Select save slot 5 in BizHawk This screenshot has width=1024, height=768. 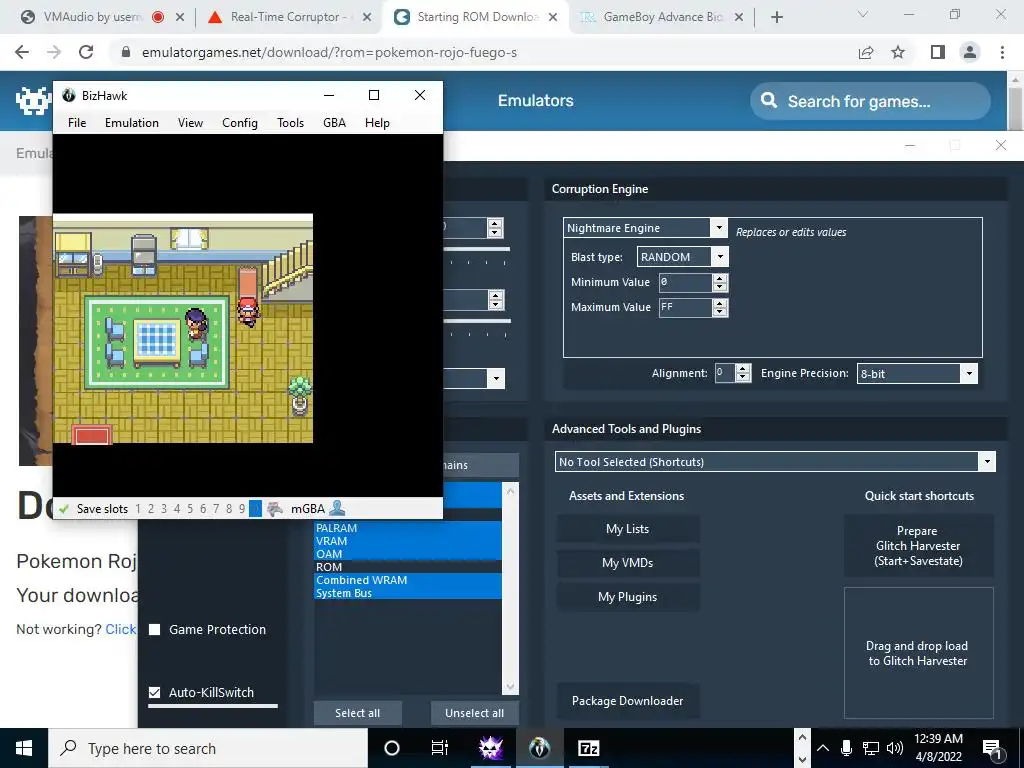tap(190, 509)
